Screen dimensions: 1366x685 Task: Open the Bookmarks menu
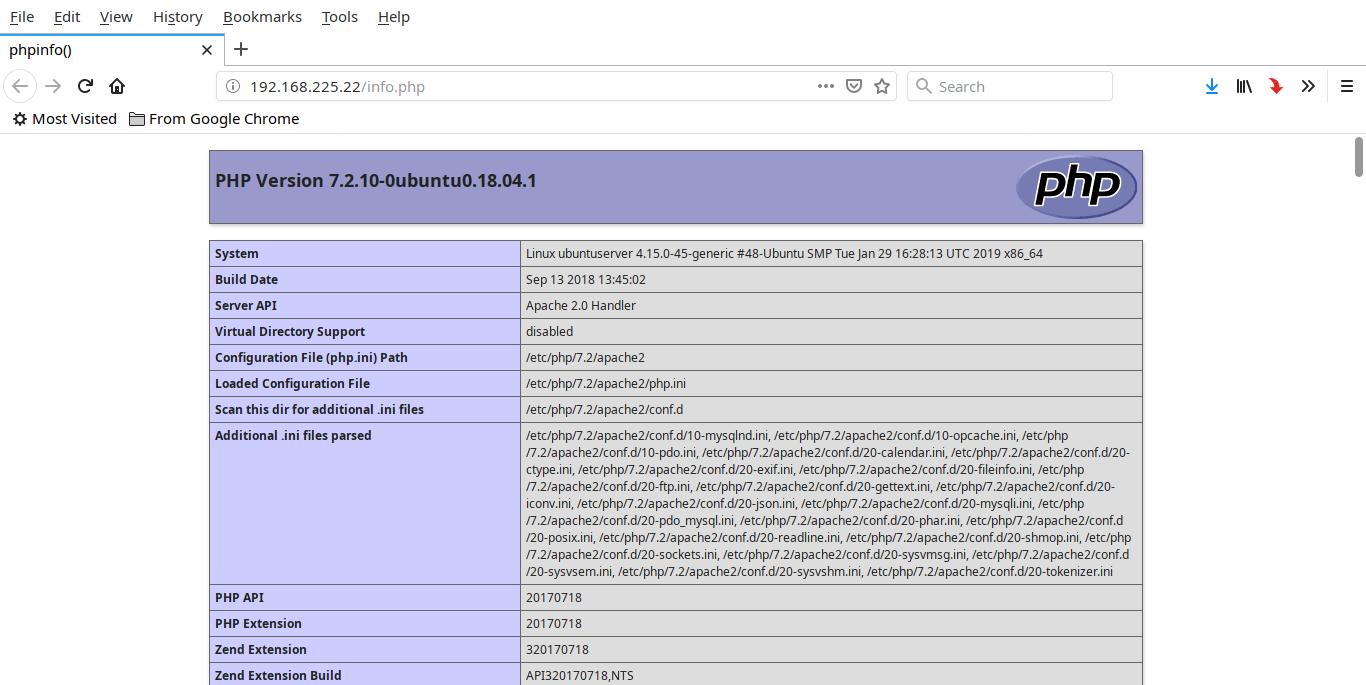[262, 17]
